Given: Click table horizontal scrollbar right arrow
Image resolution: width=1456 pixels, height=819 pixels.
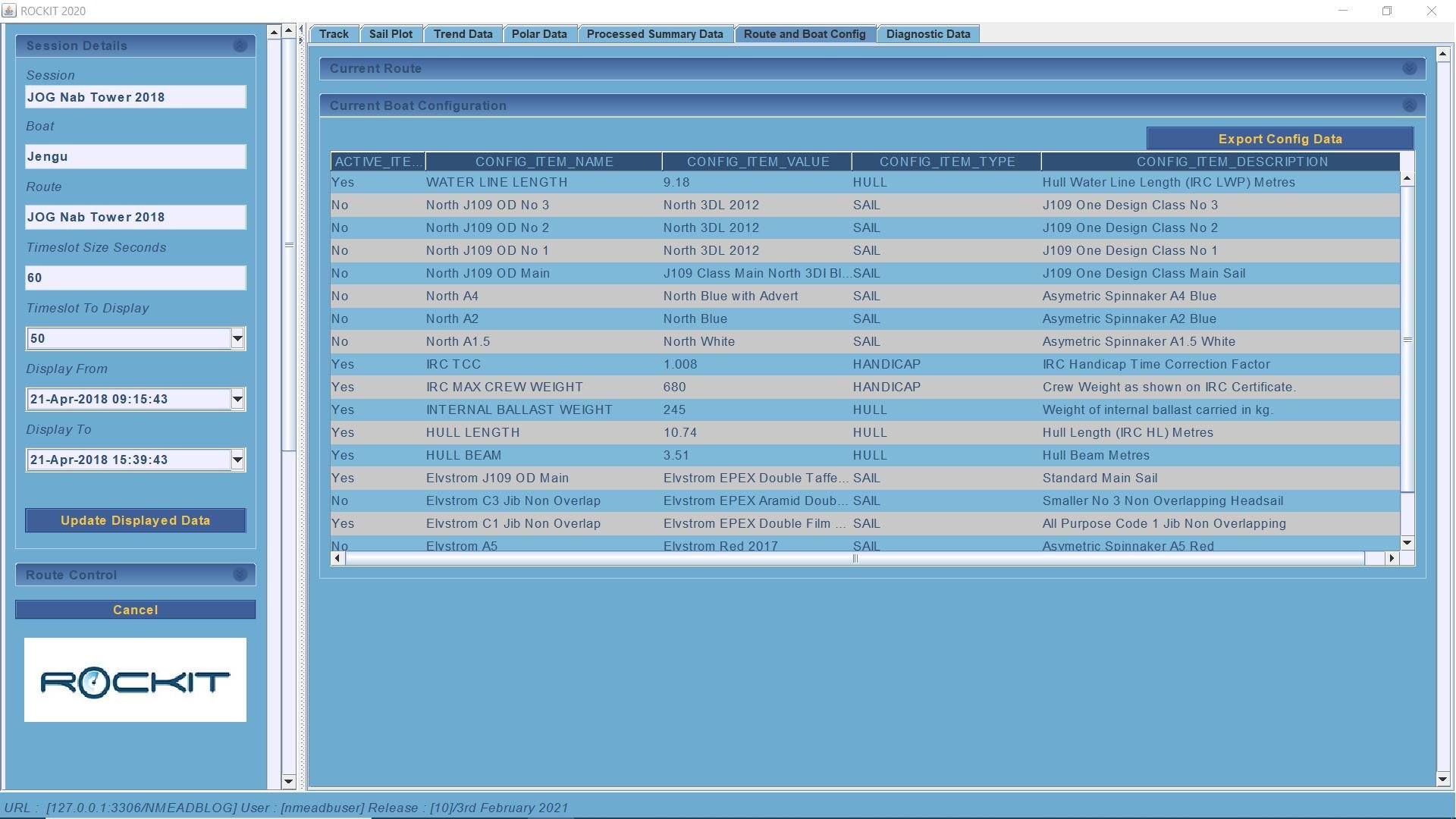Looking at the screenshot, I should point(1392,559).
